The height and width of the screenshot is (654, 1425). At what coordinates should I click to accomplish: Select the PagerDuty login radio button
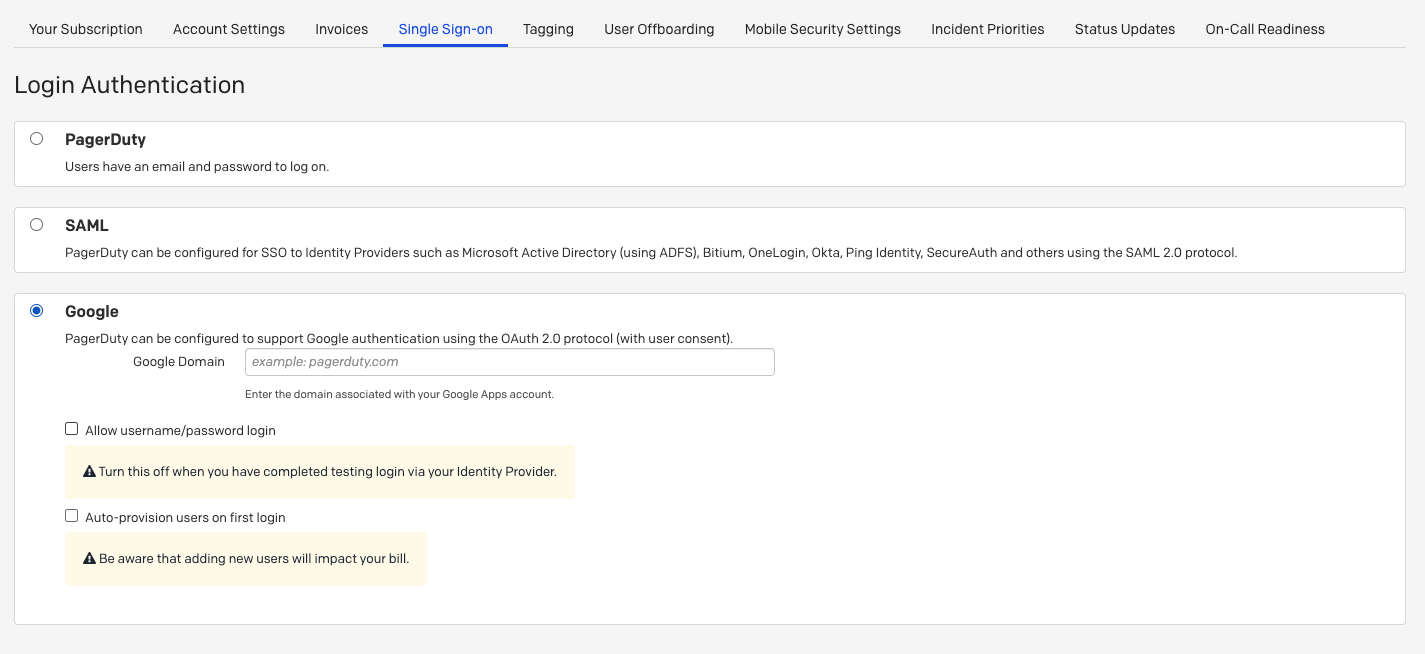(37, 139)
